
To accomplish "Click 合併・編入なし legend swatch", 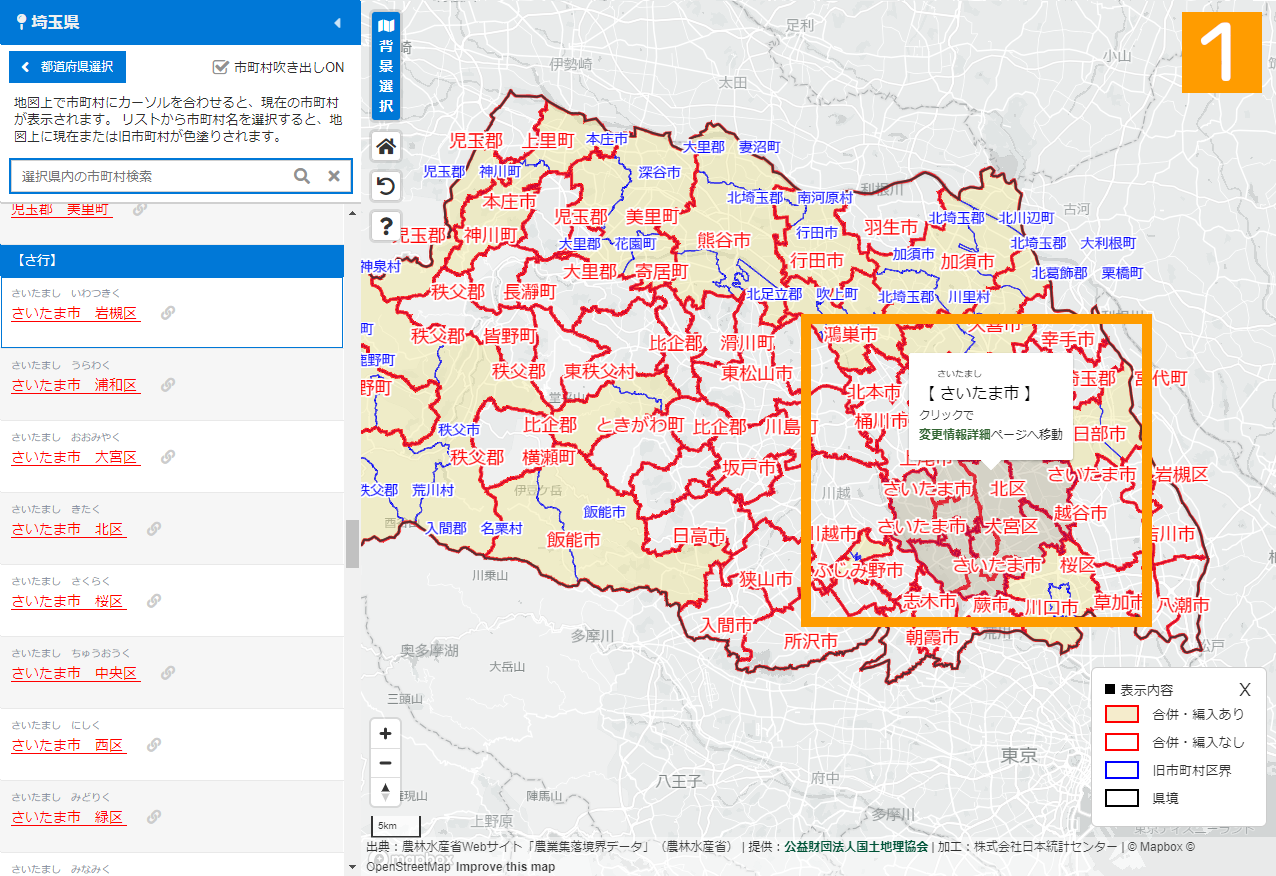I will click(1122, 742).
